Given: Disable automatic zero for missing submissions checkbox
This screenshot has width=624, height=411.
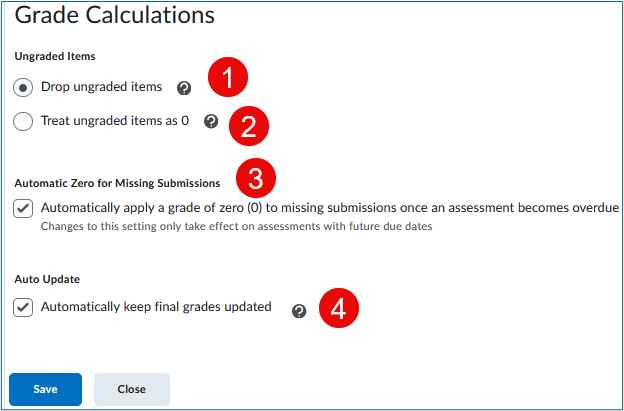Looking at the screenshot, I should coord(24,209).
